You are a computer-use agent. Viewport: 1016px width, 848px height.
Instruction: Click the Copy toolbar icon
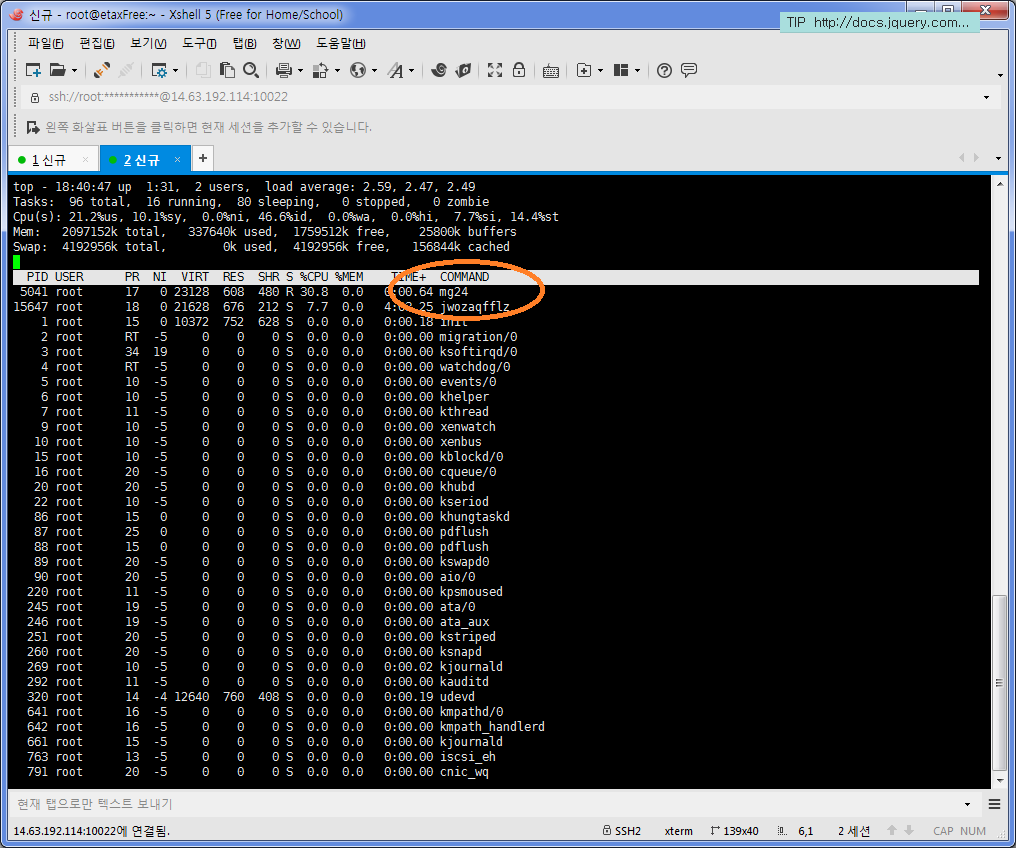[203, 70]
